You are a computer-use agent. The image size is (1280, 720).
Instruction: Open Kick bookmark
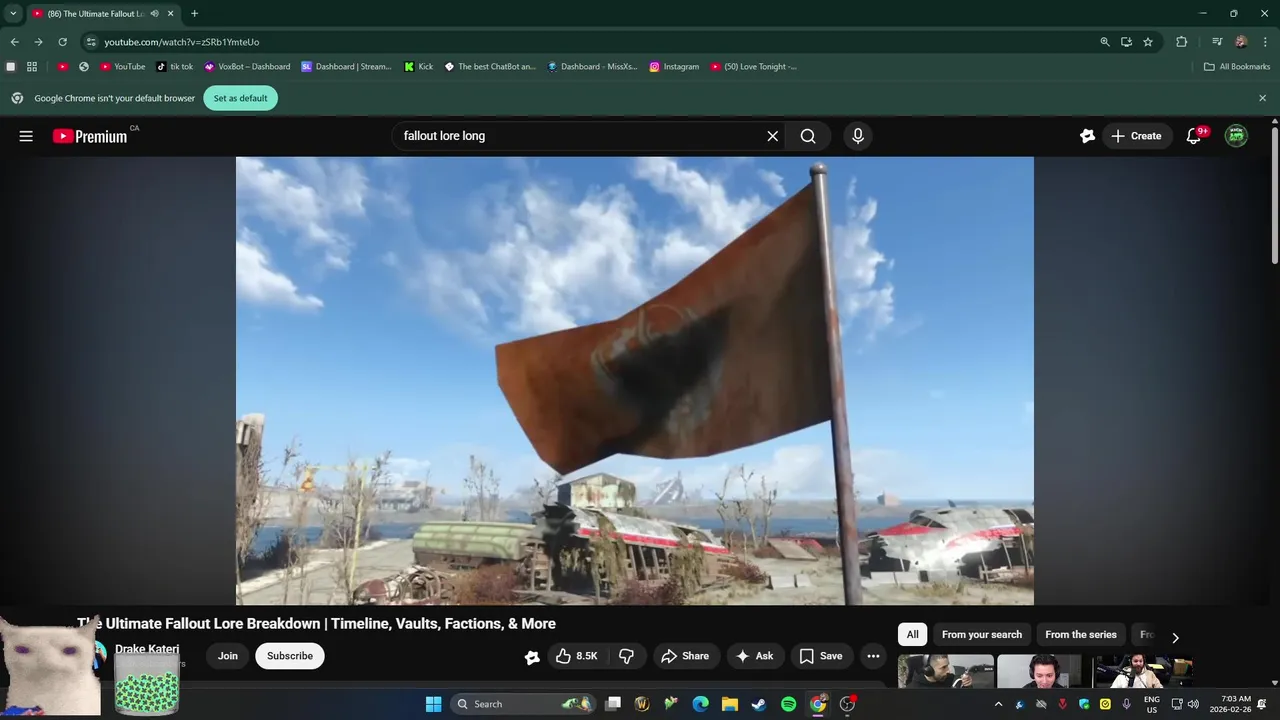click(x=418, y=67)
